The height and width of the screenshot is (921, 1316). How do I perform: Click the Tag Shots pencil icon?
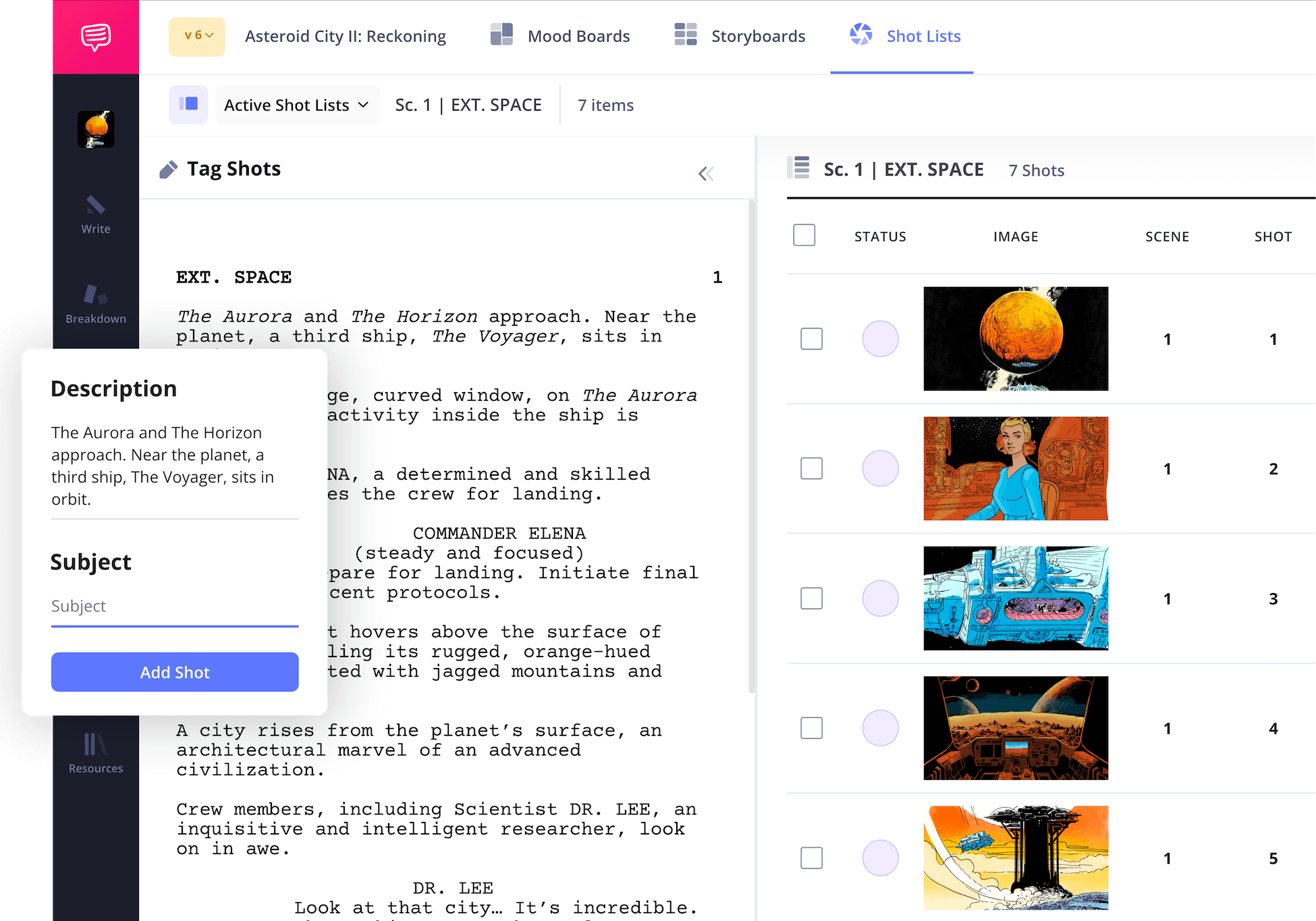pos(169,170)
